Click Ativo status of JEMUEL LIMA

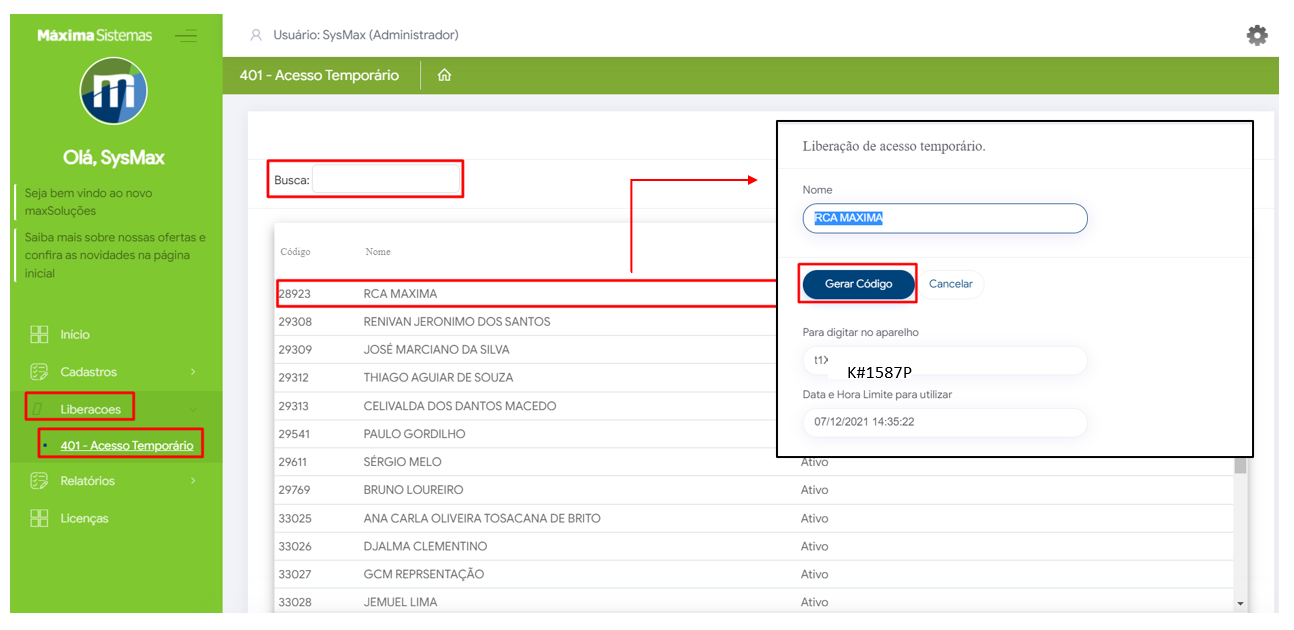[815, 602]
